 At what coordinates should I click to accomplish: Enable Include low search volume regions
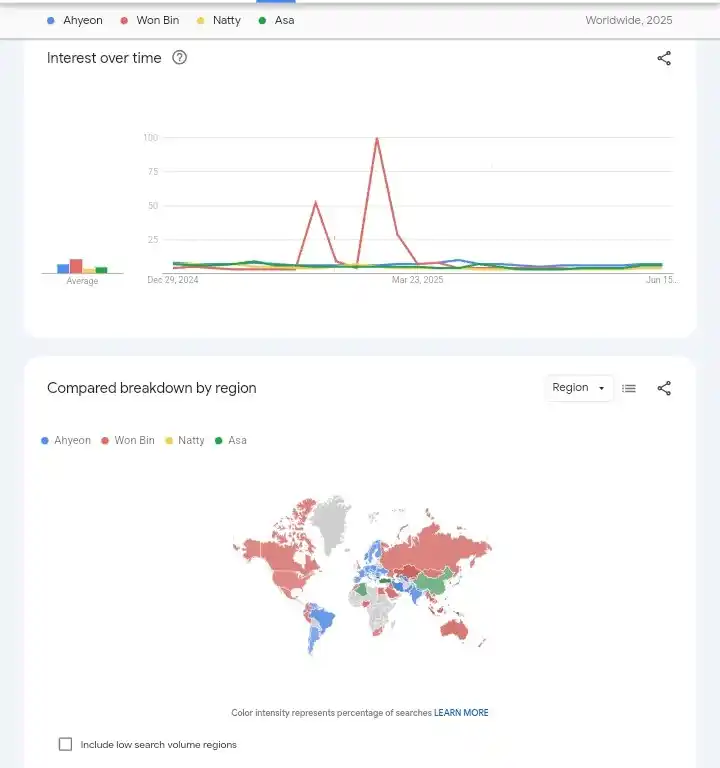[66, 744]
